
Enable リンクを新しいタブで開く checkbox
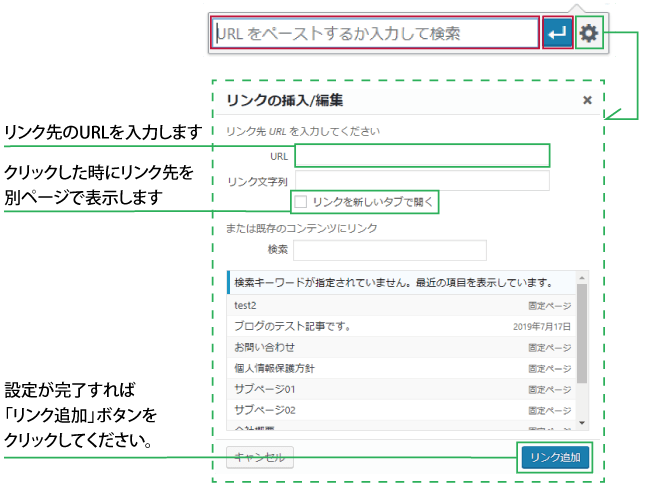coord(301,202)
